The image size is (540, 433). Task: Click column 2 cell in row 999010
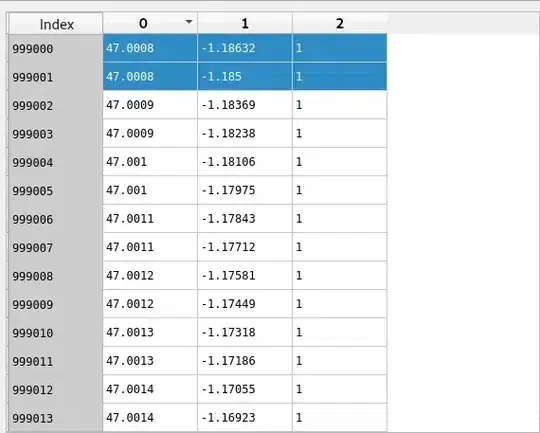pos(340,332)
